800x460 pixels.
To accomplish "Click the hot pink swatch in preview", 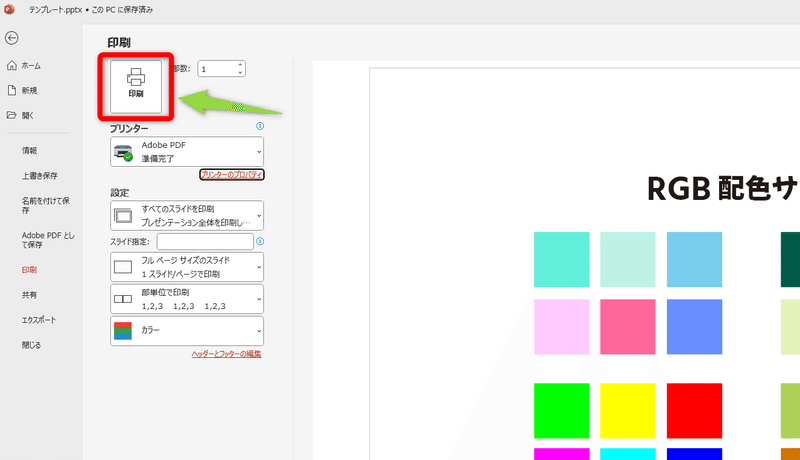I will 628,327.
